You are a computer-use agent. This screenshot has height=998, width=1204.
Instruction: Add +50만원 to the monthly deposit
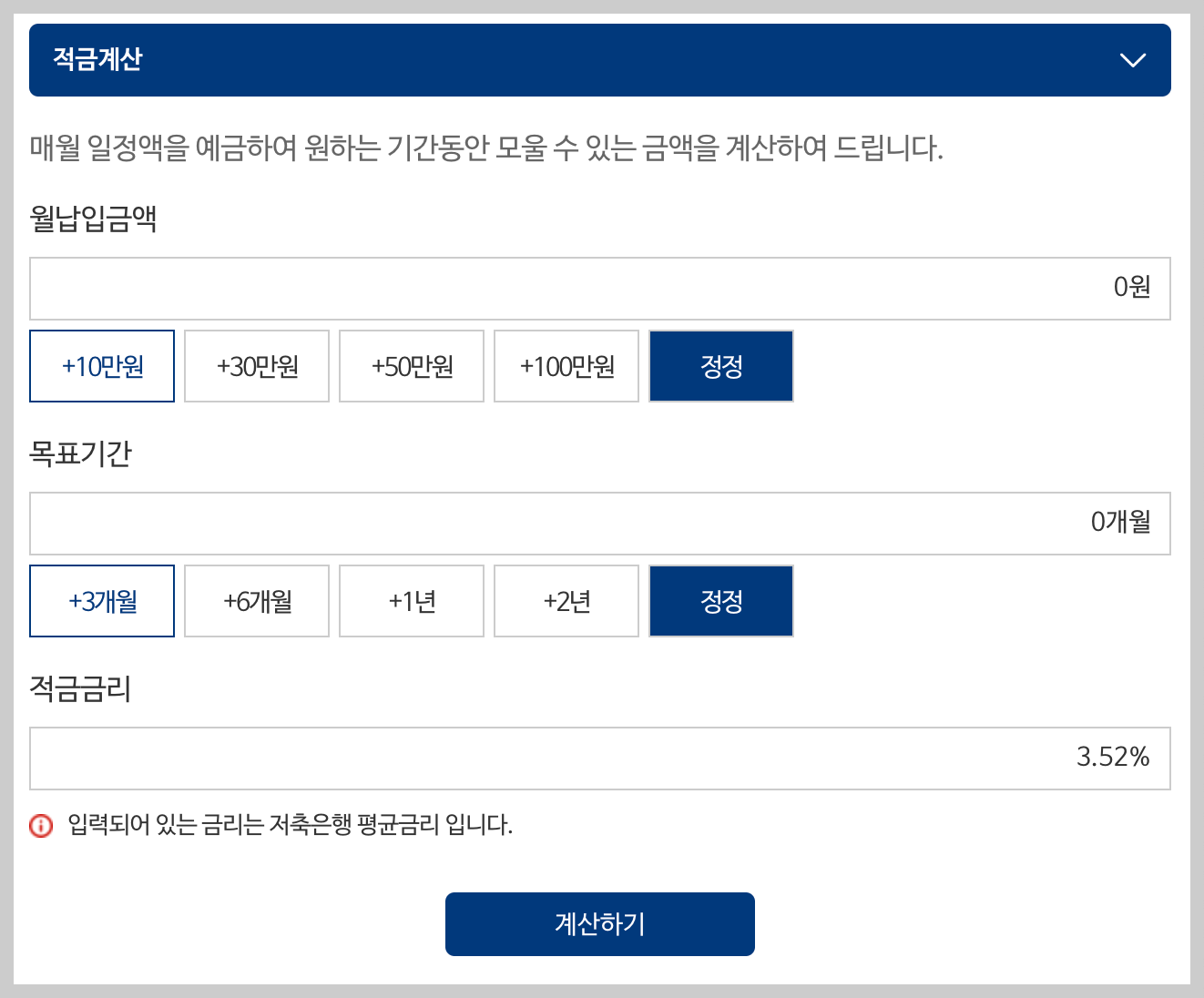[x=411, y=366]
